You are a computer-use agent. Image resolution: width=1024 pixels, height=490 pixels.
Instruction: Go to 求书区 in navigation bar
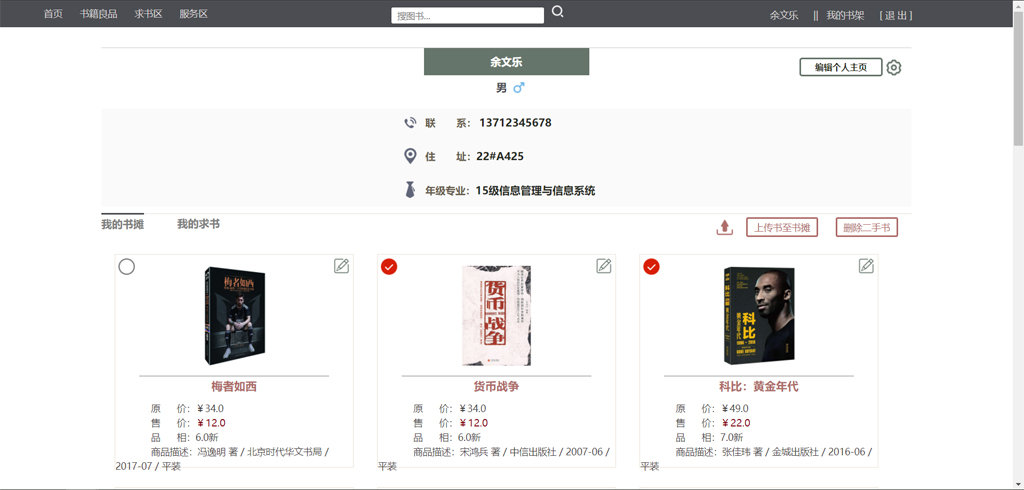click(148, 14)
